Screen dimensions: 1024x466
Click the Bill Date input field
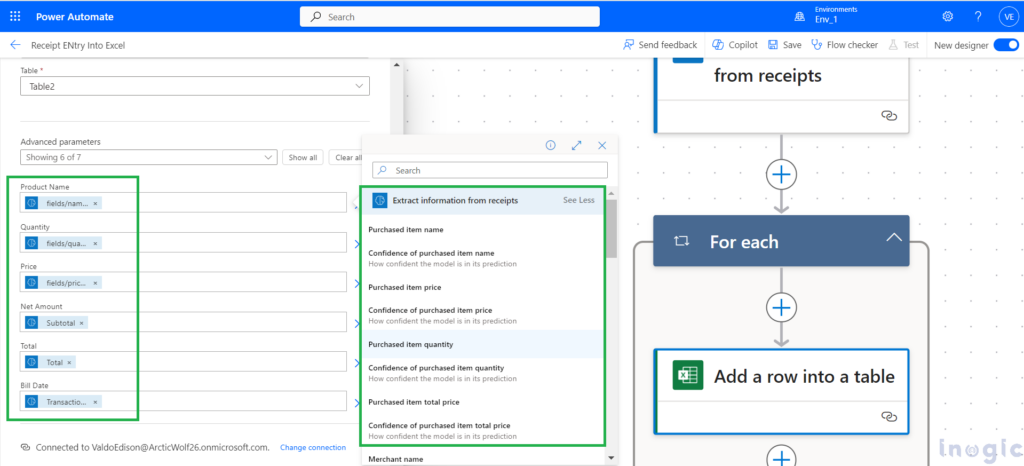(x=184, y=401)
